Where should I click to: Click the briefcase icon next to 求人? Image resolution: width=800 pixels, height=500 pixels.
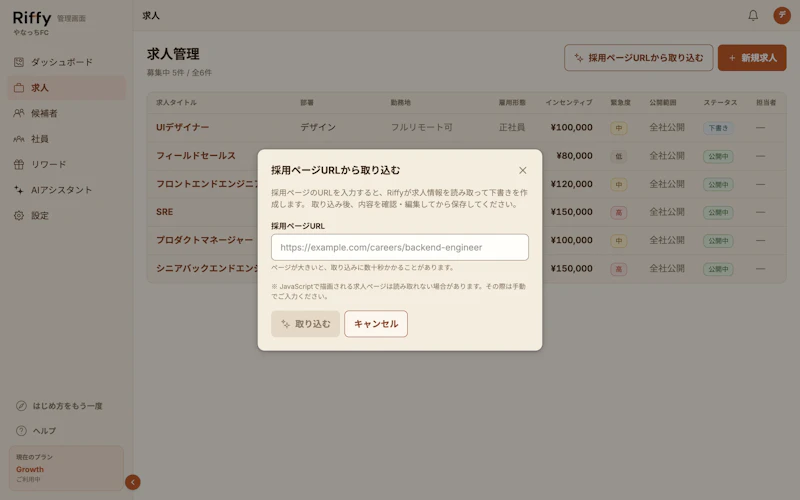[x=19, y=88]
